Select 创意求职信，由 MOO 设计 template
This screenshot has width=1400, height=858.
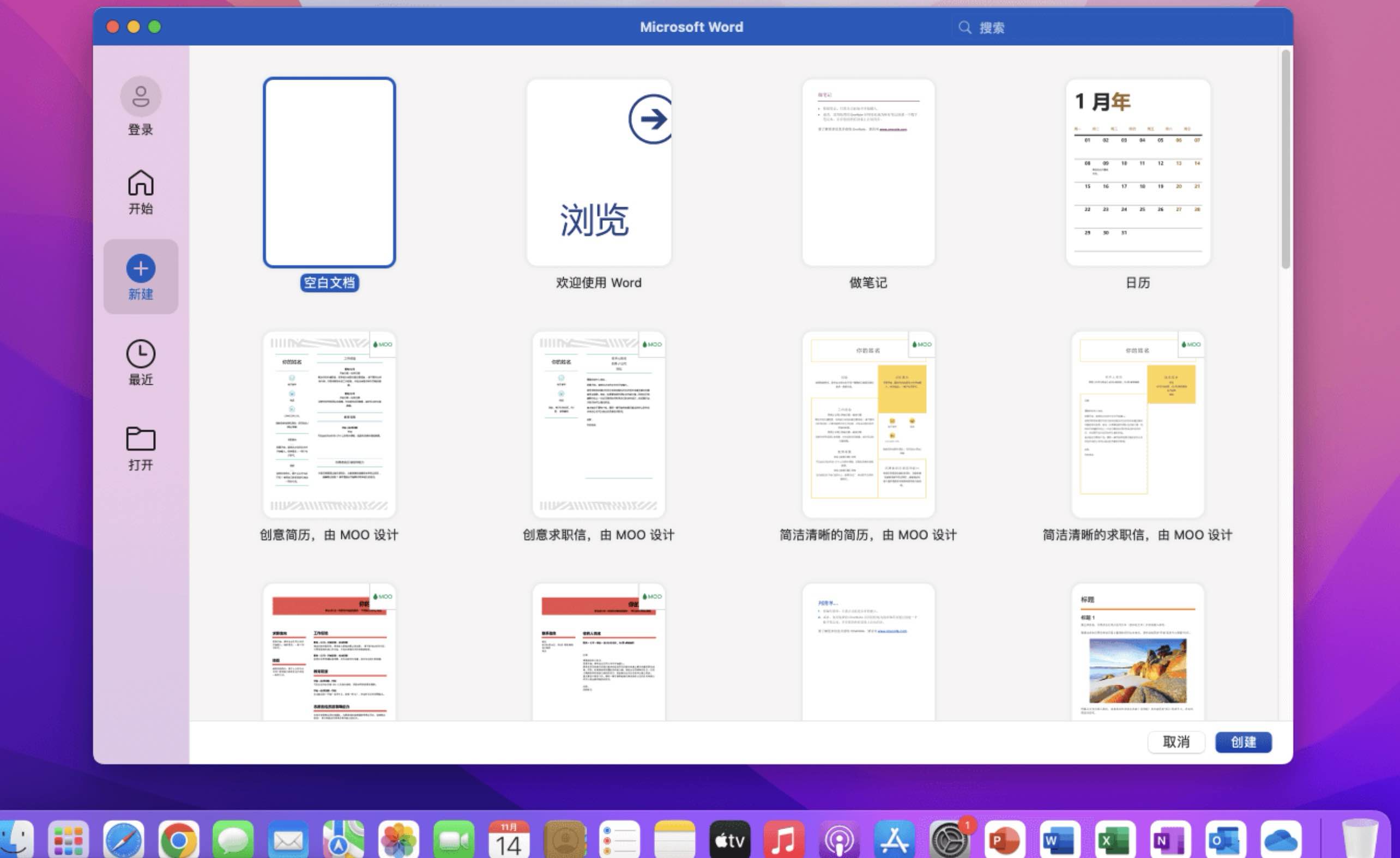pos(599,425)
